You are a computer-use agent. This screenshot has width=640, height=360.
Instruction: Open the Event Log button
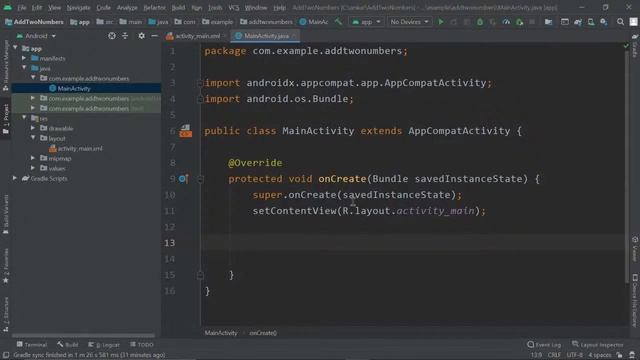(544, 344)
